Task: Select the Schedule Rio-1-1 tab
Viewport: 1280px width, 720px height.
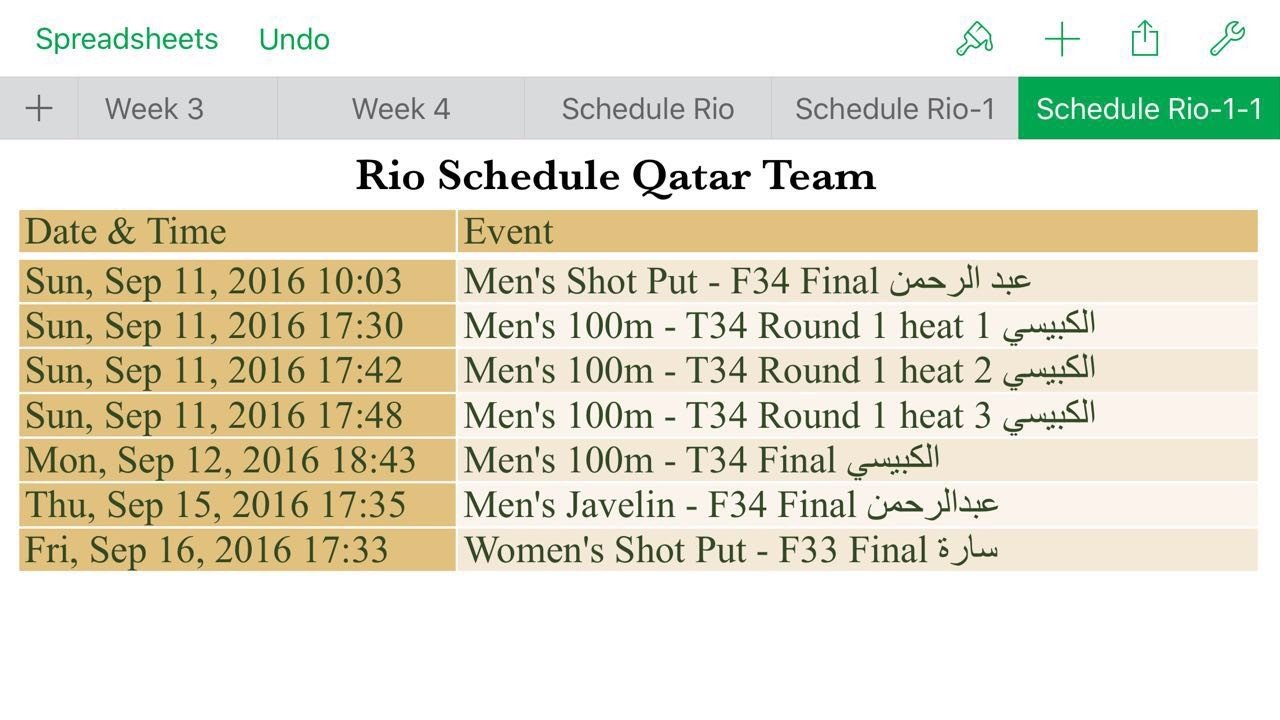Action: pyautogui.click(x=1149, y=108)
